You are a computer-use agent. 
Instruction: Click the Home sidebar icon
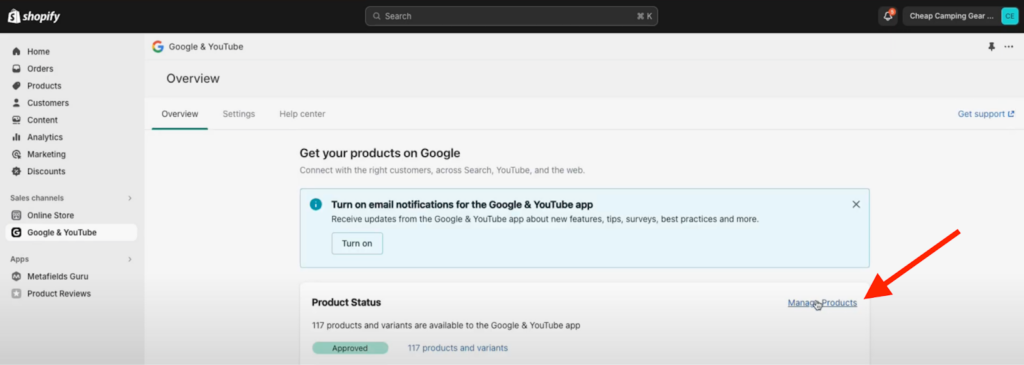tap(16, 52)
